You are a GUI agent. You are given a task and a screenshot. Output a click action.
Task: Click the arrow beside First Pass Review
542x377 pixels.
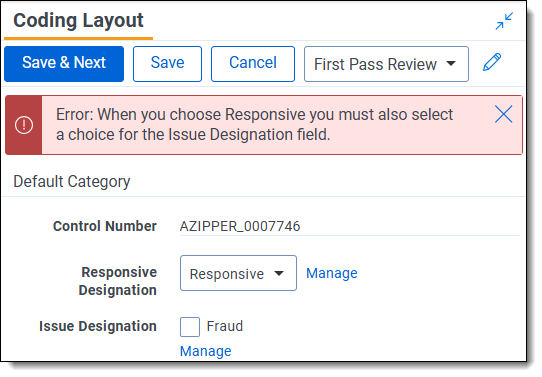451,64
